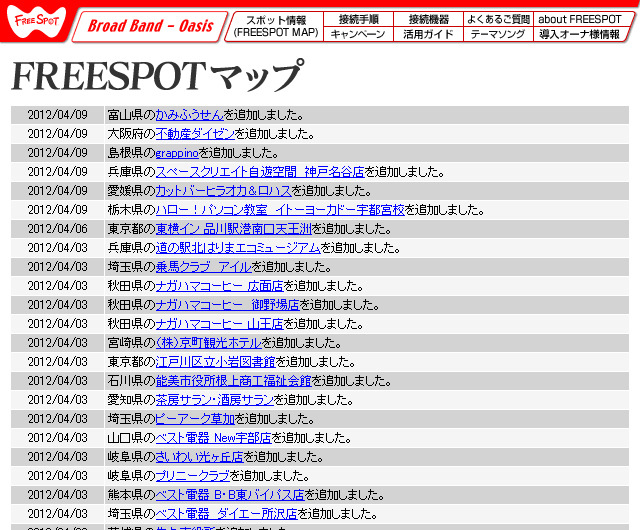This screenshot has height=530, width=640.
Task: Click date 2012/04/06 in 東京都 東横イン row
Action: (58, 229)
